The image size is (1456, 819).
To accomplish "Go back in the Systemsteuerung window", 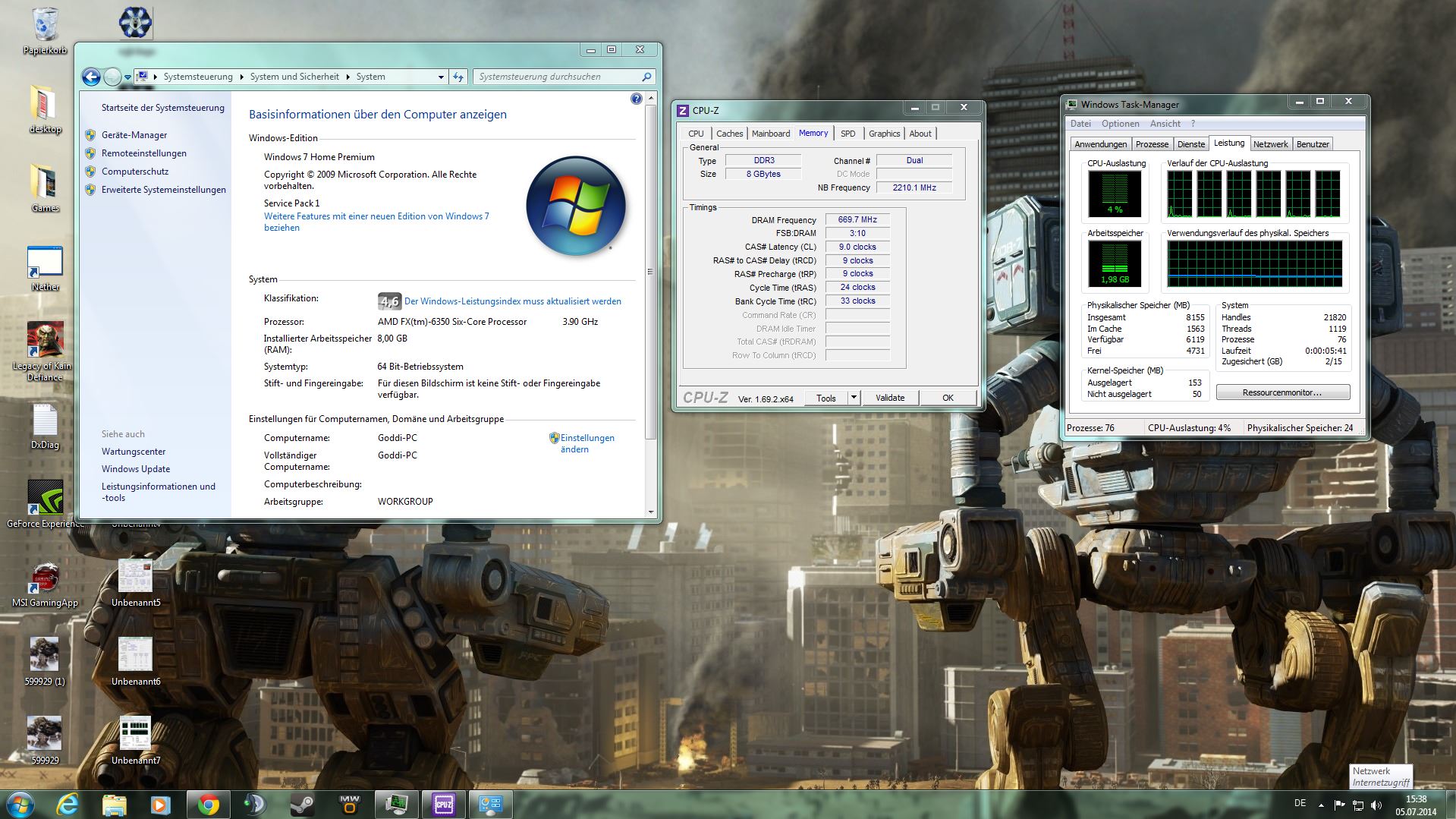I will pos(91,77).
